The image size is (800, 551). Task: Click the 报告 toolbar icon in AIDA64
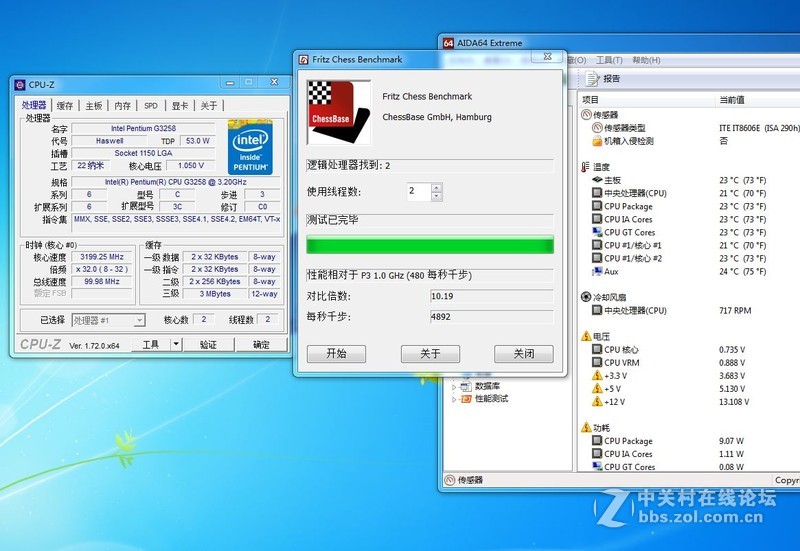click(592, 79)
